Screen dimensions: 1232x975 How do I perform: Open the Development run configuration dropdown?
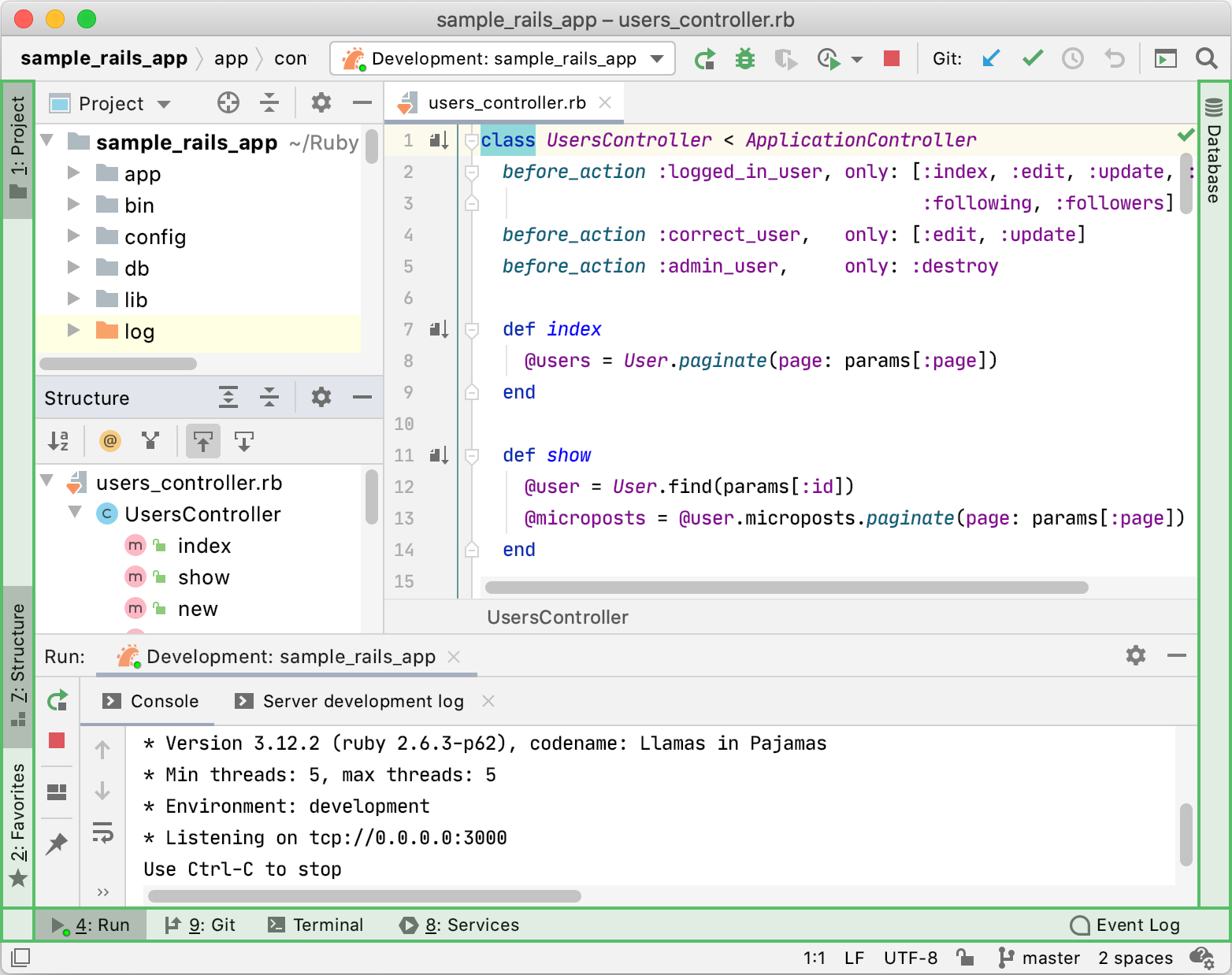[503, 59]
